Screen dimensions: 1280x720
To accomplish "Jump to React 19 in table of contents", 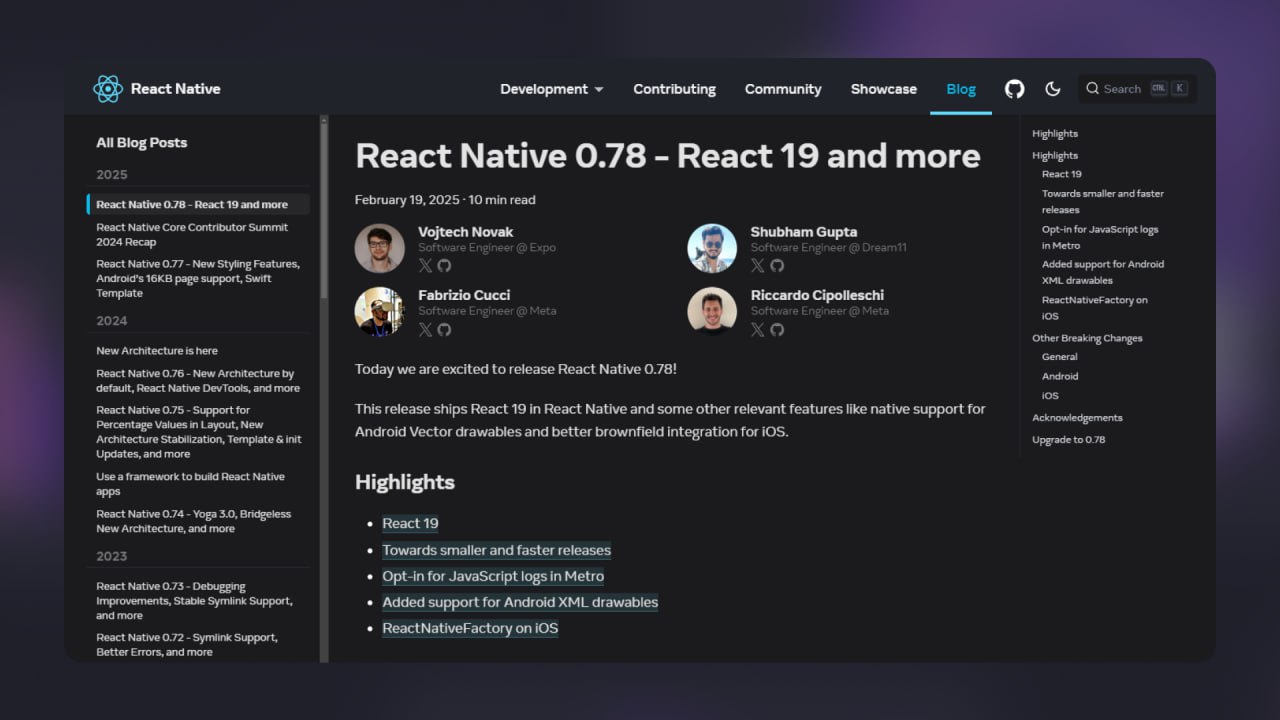I will (1062, 174).
